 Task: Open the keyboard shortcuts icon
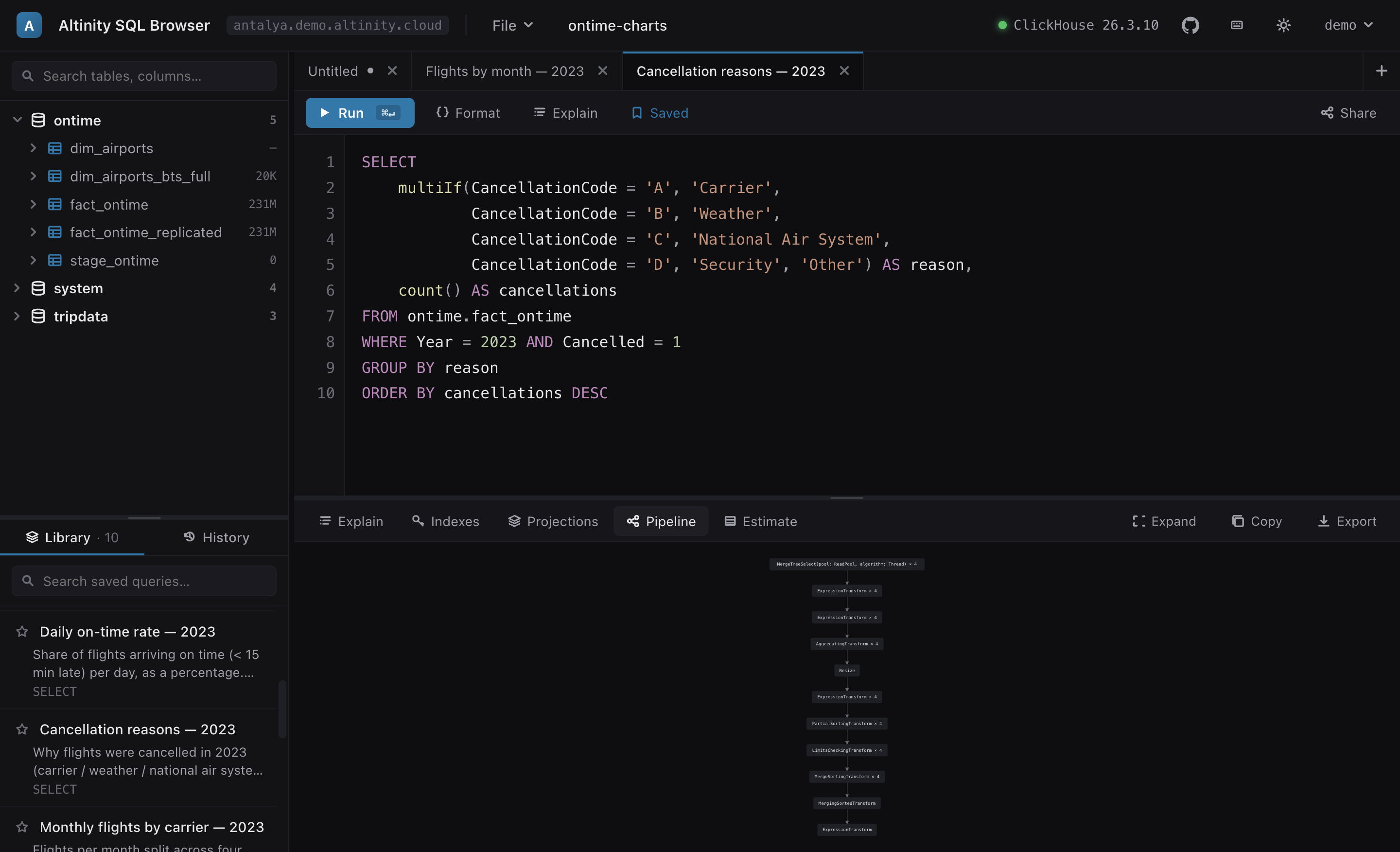pos(1236,25)
